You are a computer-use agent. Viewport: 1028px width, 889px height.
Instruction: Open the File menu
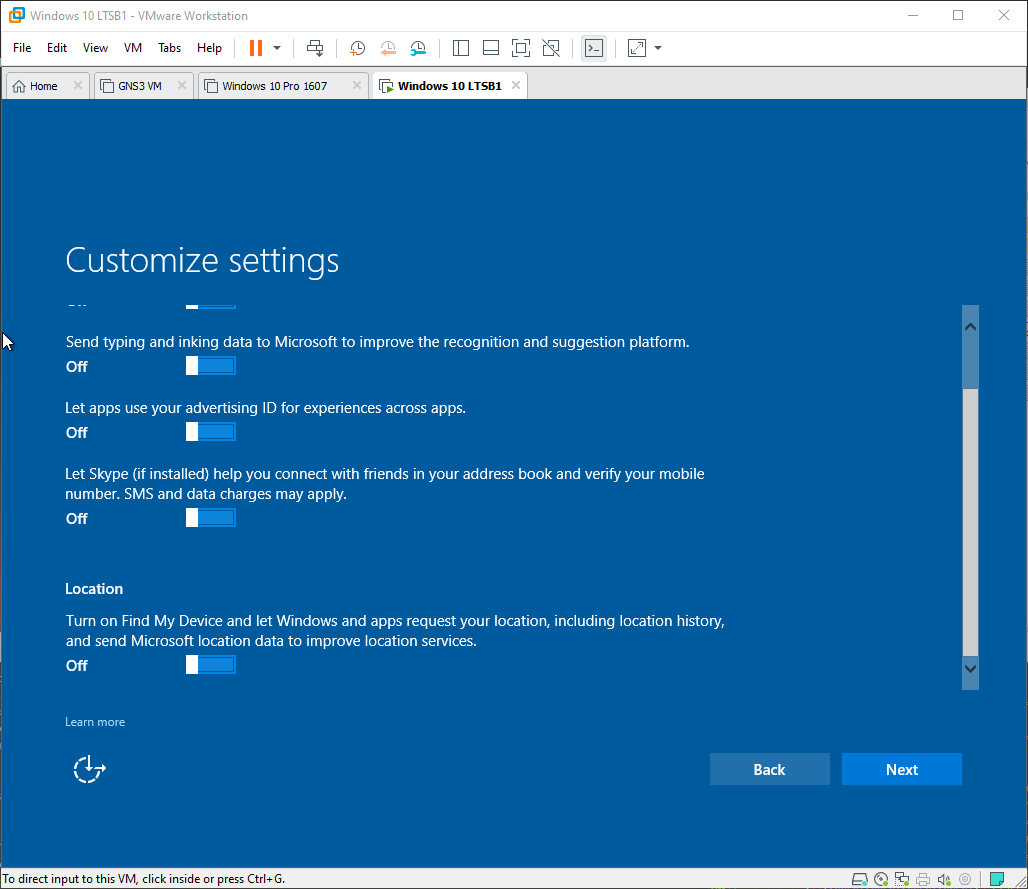[x=22, y=48]
